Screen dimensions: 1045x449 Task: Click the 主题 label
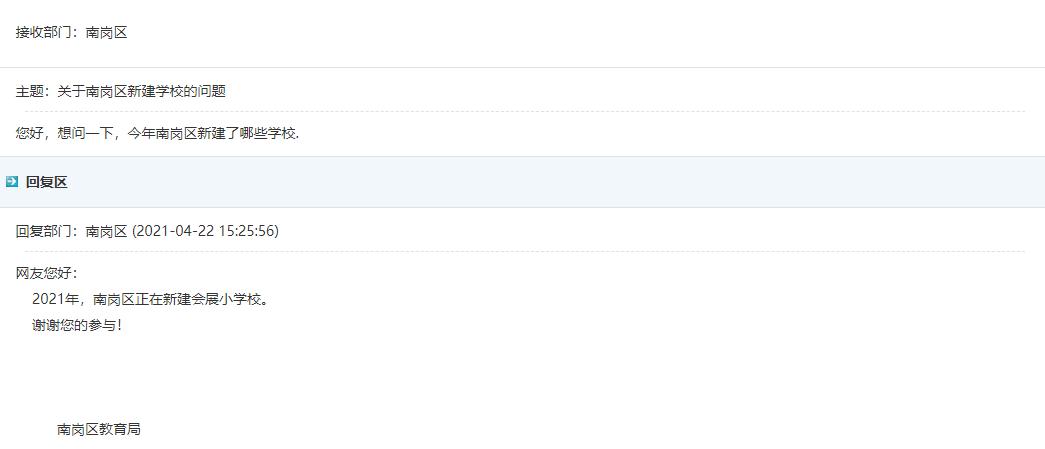click(30, 91)
